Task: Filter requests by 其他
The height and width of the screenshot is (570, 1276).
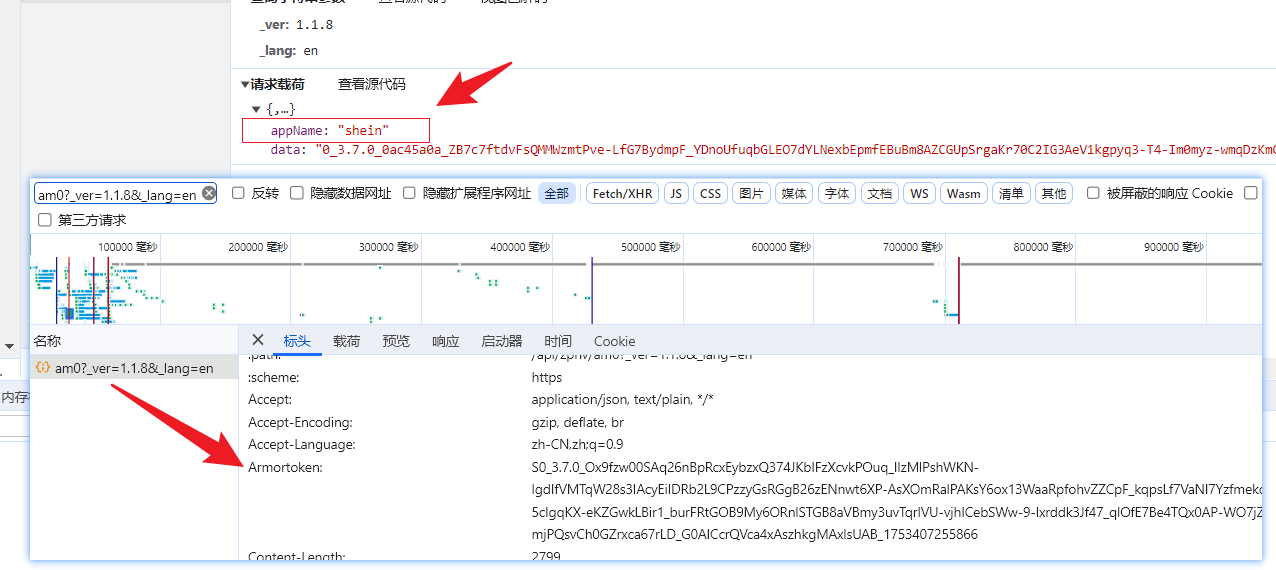Action: pyautogui.click(x=1054, y=193)
